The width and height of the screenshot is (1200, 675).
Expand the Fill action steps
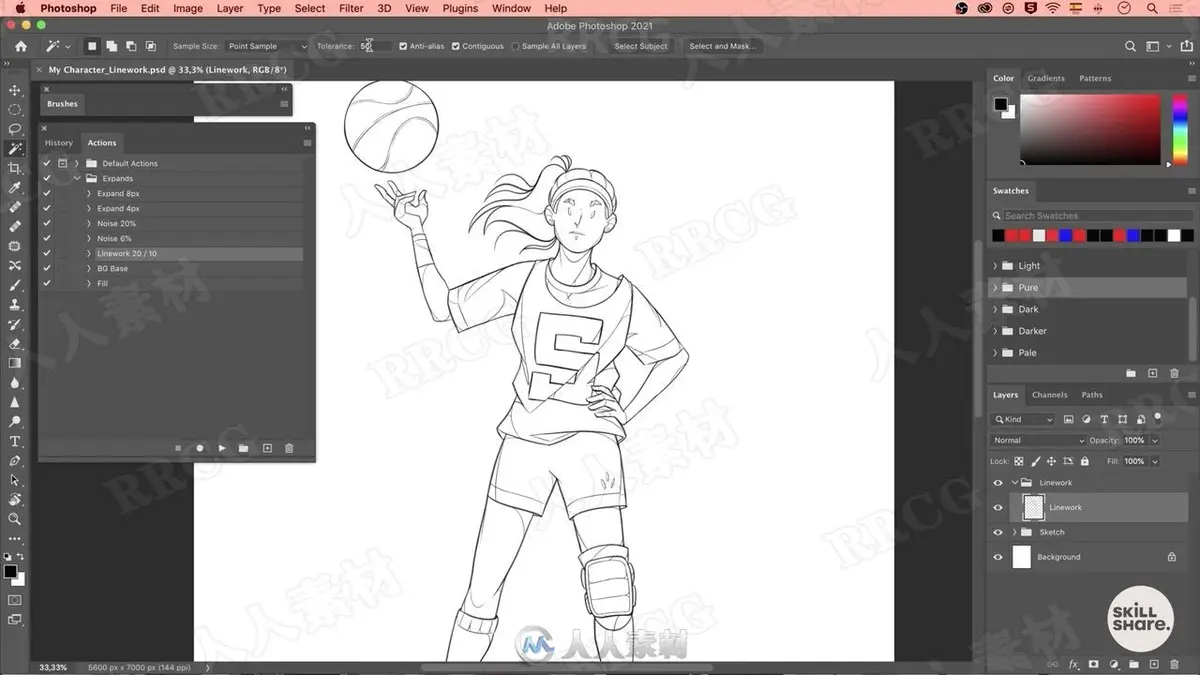pos(89,283)
